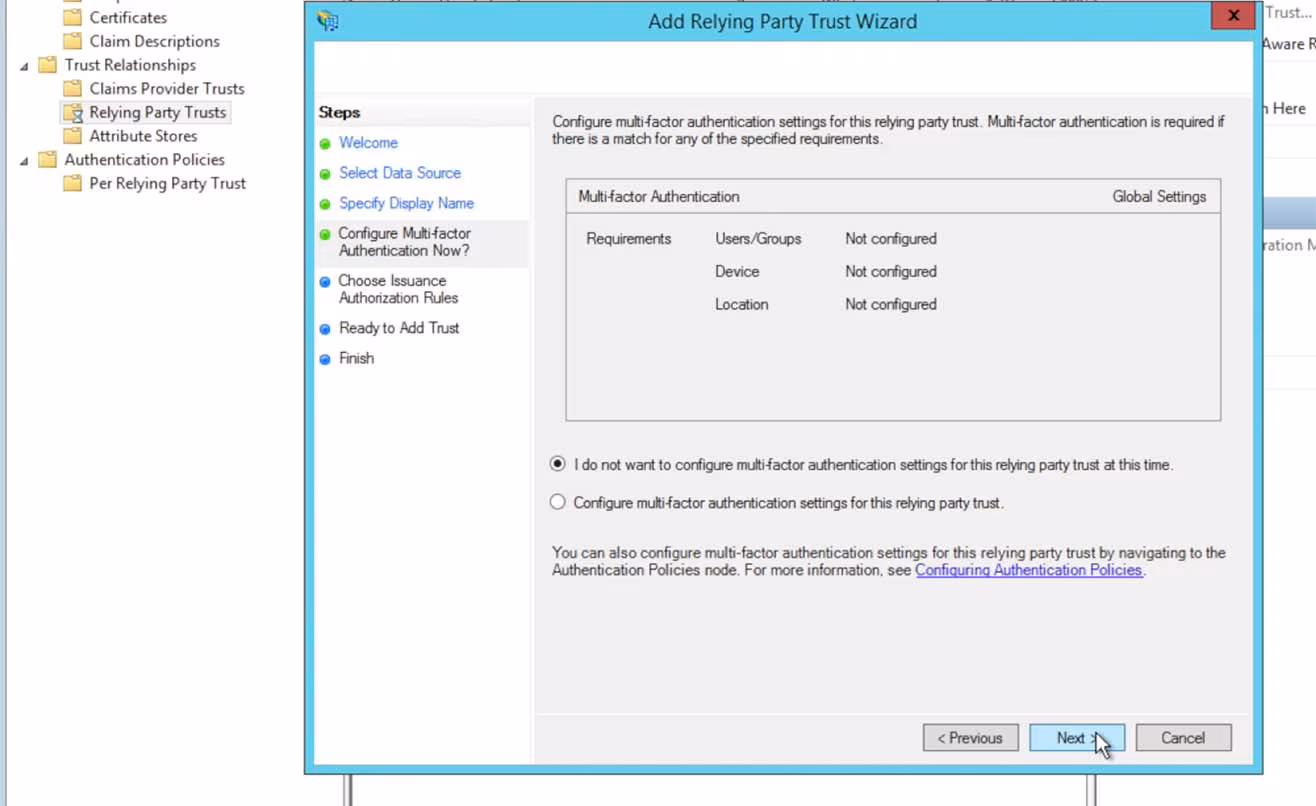
Task: Click the Certificates folder icon
Action: (71, 16)
